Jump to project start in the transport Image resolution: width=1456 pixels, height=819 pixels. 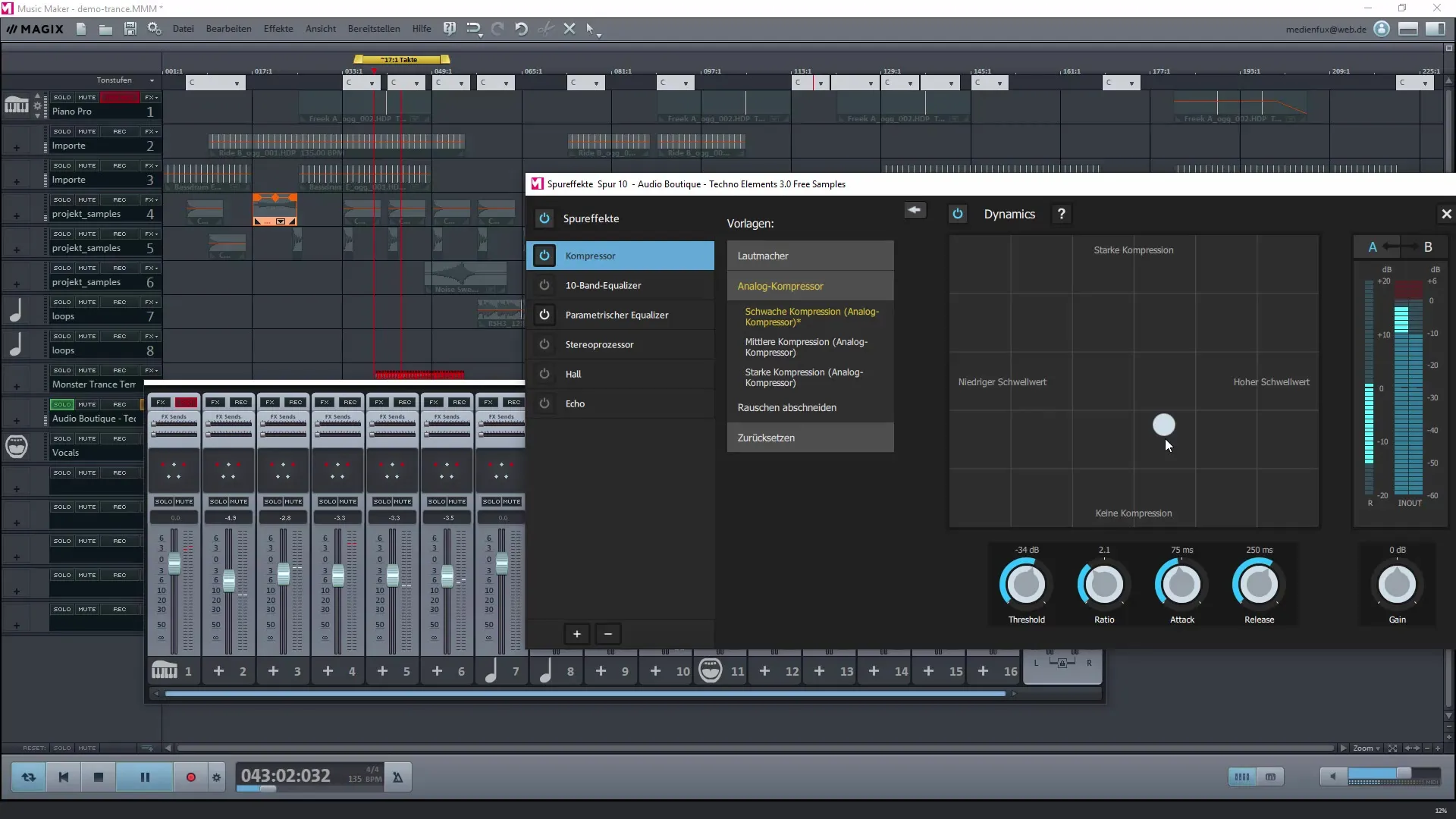click(64, 777)
